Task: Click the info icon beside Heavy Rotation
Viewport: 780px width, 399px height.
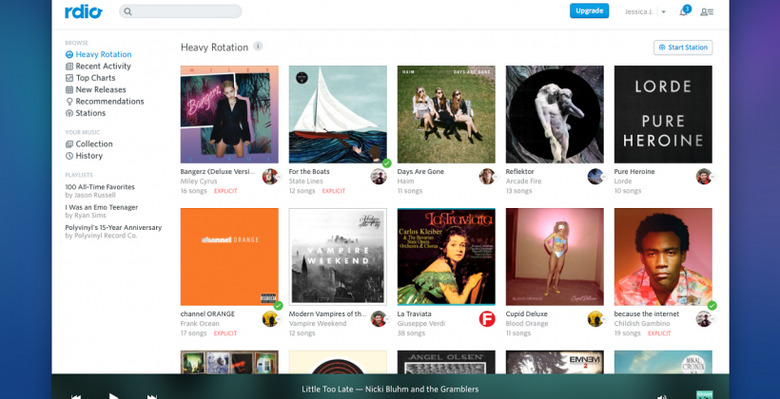Action: (x=258, y=46)
